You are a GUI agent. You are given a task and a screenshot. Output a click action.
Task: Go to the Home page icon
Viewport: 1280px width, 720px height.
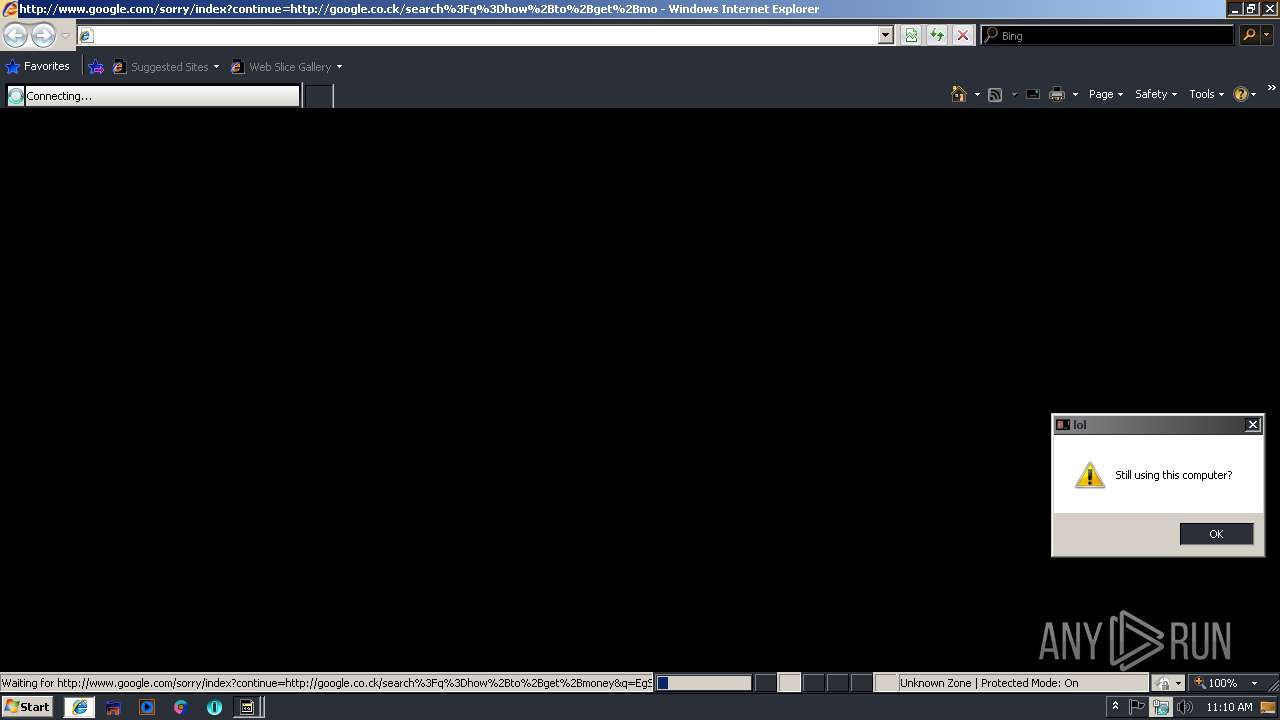[x=959, y=94]
